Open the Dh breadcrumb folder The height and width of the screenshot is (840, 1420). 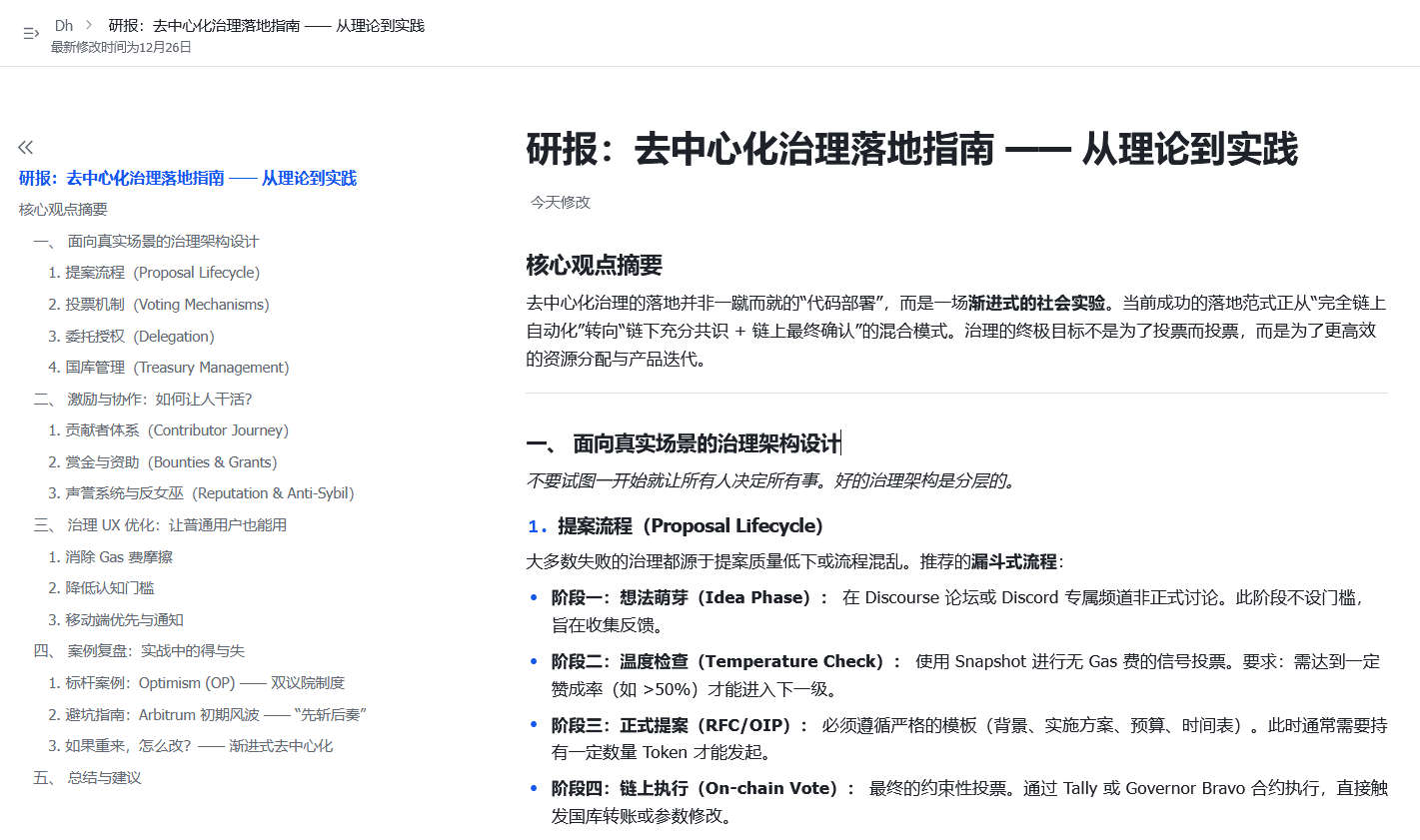click(x=64, y=25)
